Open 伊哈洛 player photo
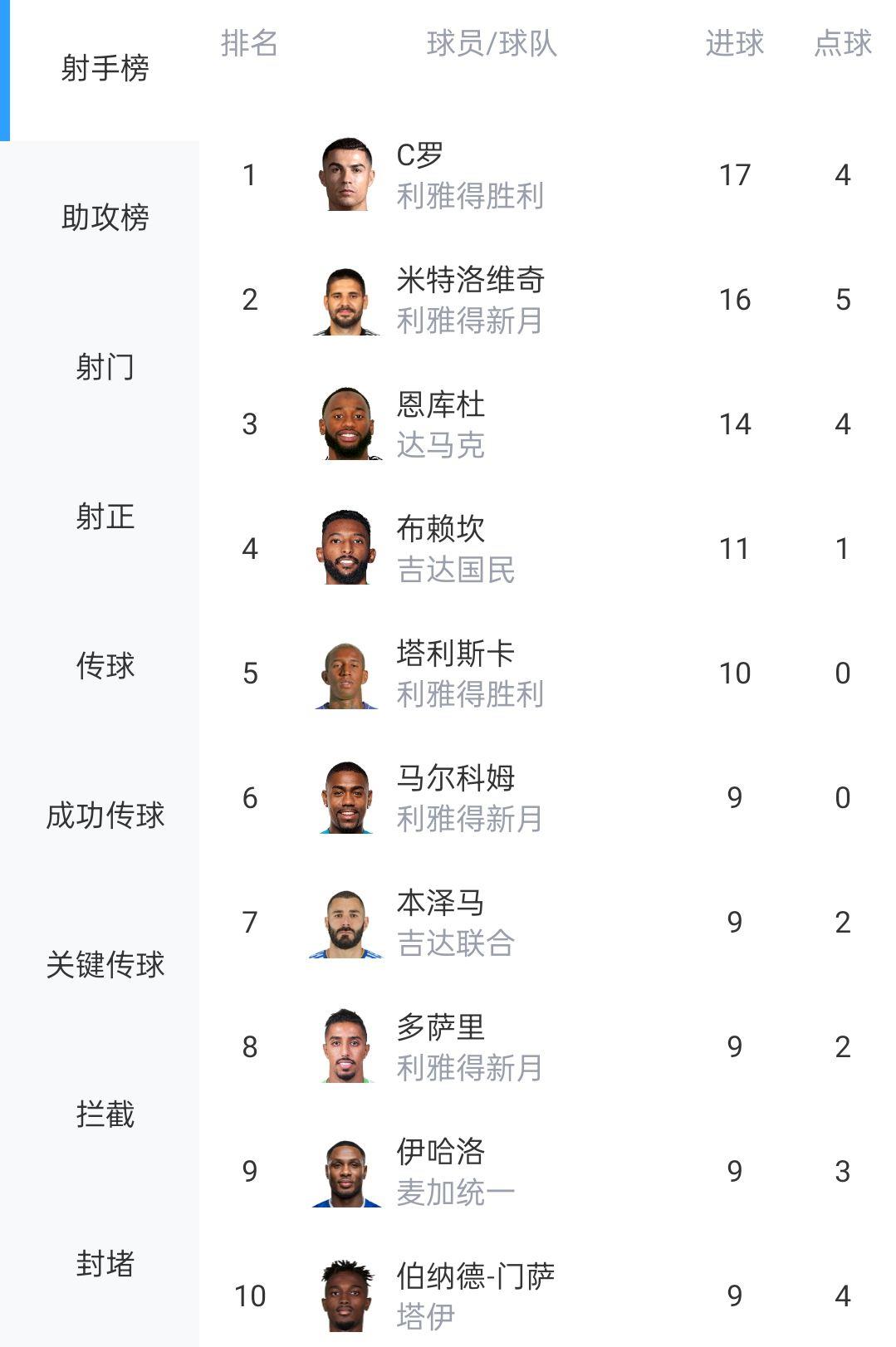Screen dimensions: 896x1347 point(346,1171)
